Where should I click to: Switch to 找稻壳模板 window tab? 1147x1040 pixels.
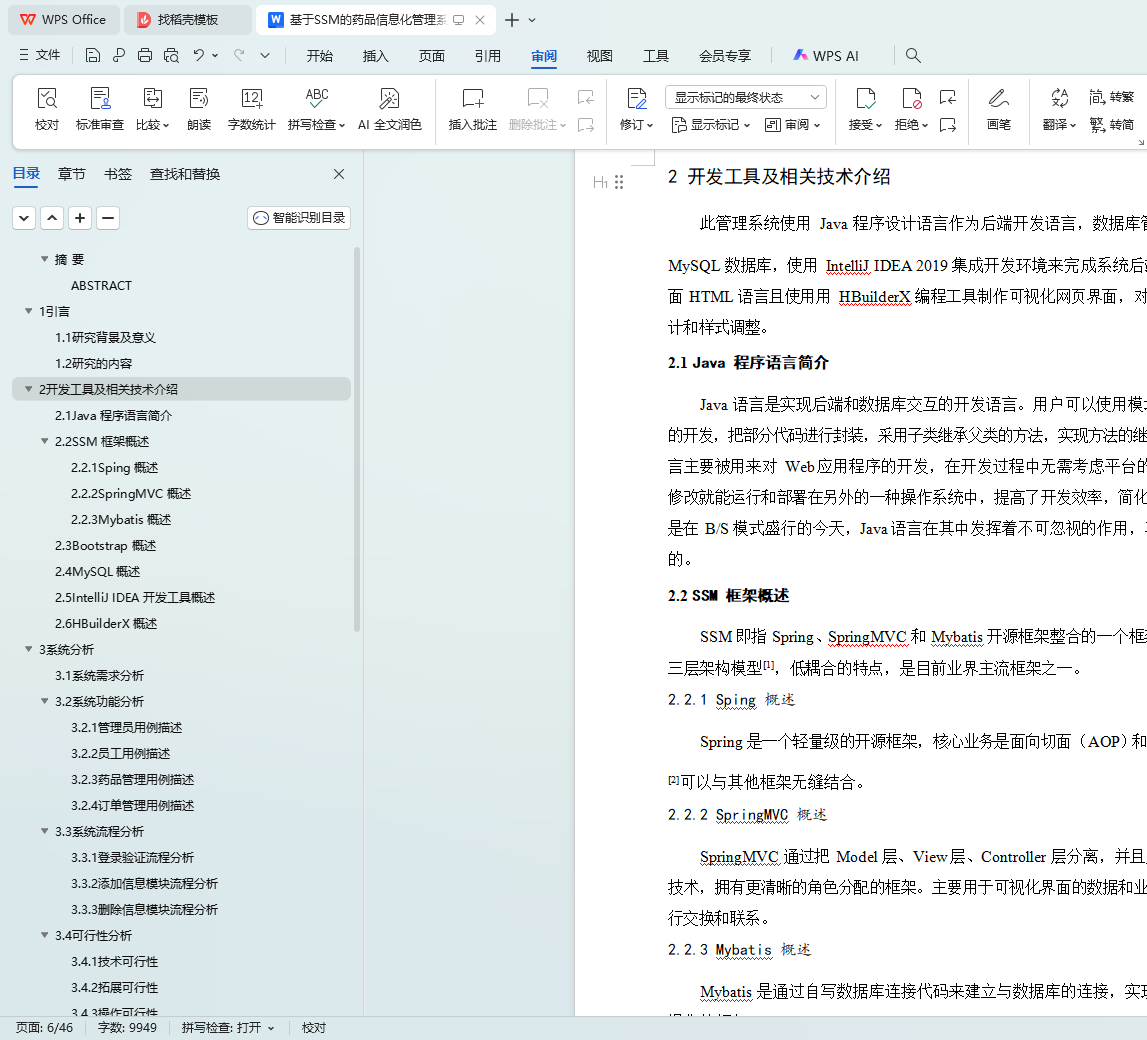coord(187,20)
